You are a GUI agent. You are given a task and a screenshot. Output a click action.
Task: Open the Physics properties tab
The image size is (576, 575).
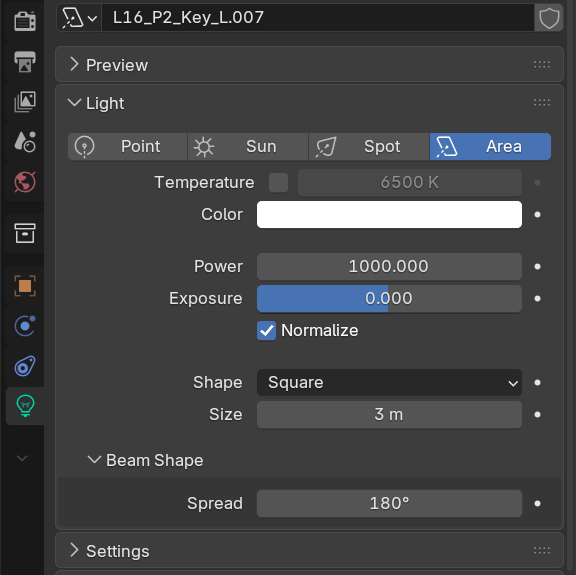pos(25,326)
